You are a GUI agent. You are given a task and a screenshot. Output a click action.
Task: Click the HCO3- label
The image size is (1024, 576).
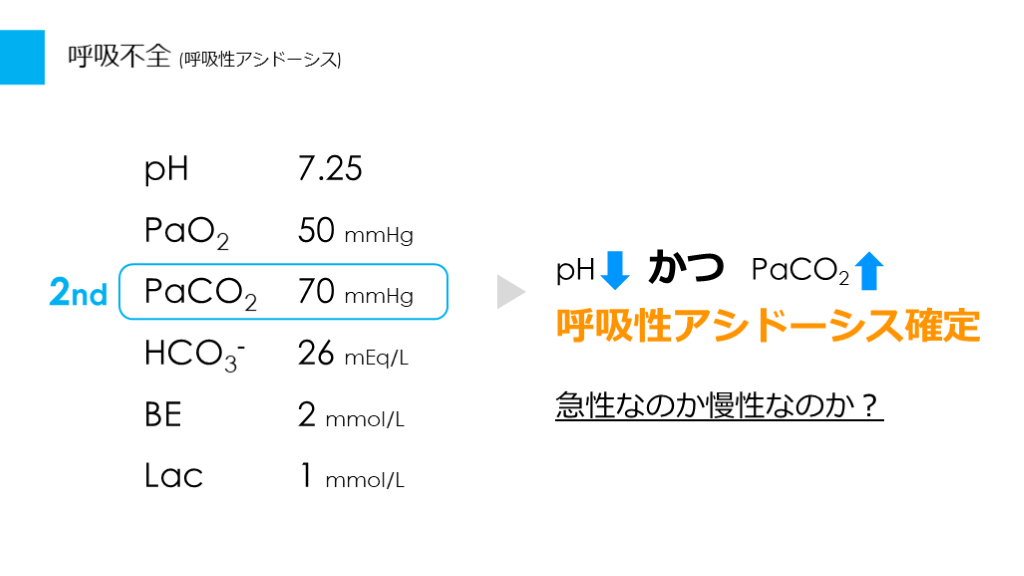coord(195,355)
